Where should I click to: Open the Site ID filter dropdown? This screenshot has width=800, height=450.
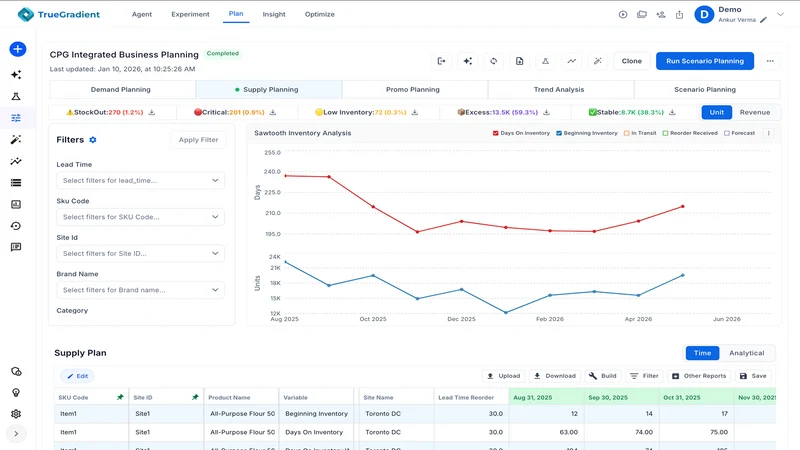click(x=140, y=254)
